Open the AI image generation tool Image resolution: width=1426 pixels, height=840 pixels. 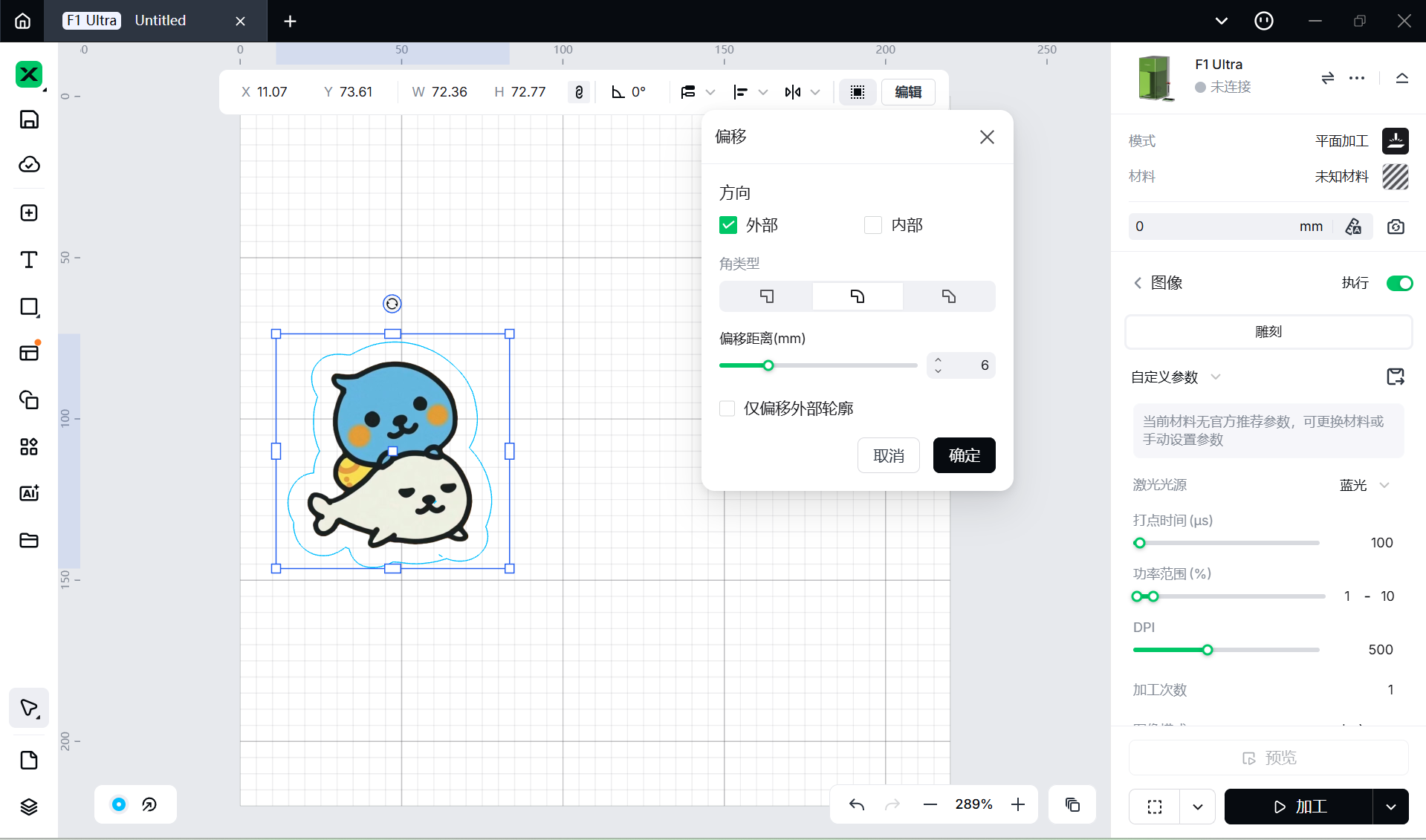coord(29,493)
